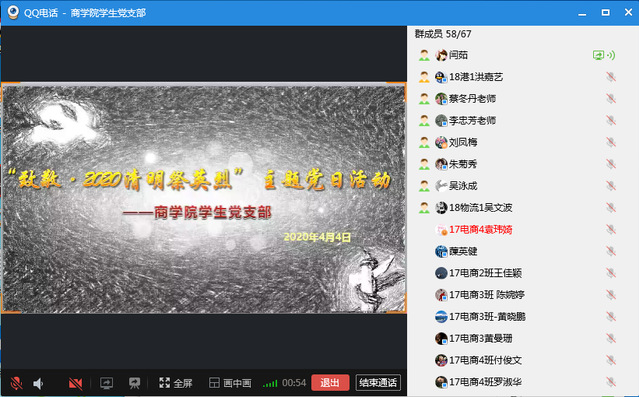Viewport: 639px width, 397px height.
Task: Turn on the disabled camera icon
Action: 75,383
